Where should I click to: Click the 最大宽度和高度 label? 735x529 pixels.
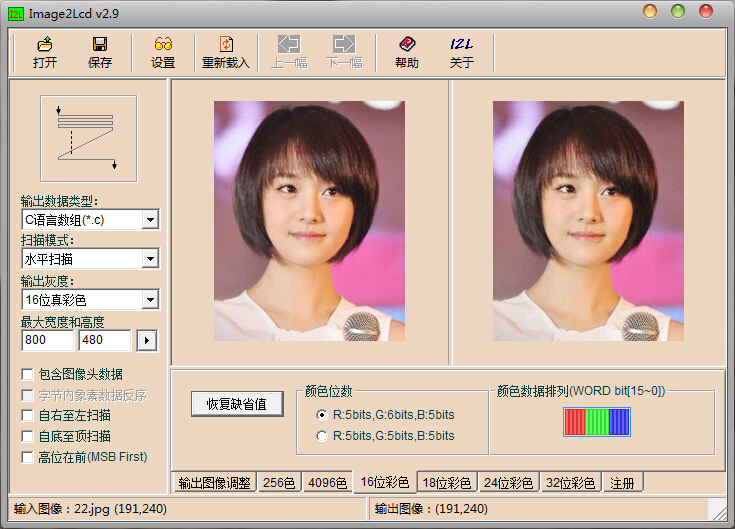tap(62, 322)
